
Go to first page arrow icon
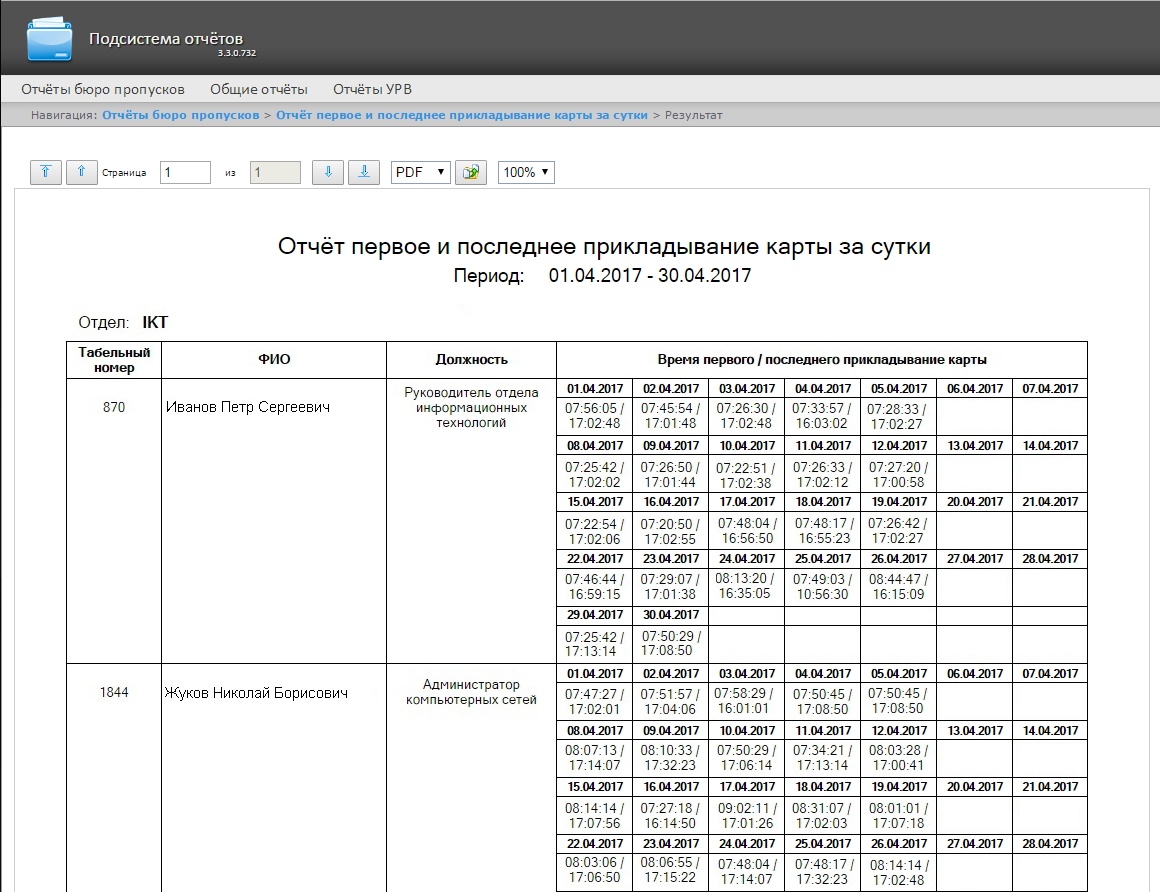45,172
